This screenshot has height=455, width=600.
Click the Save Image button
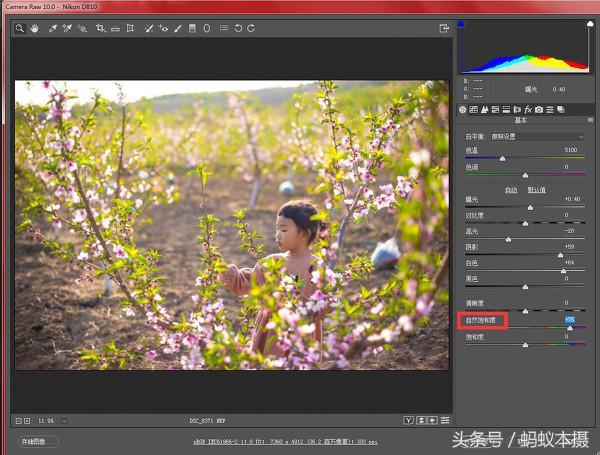[38, 442]
